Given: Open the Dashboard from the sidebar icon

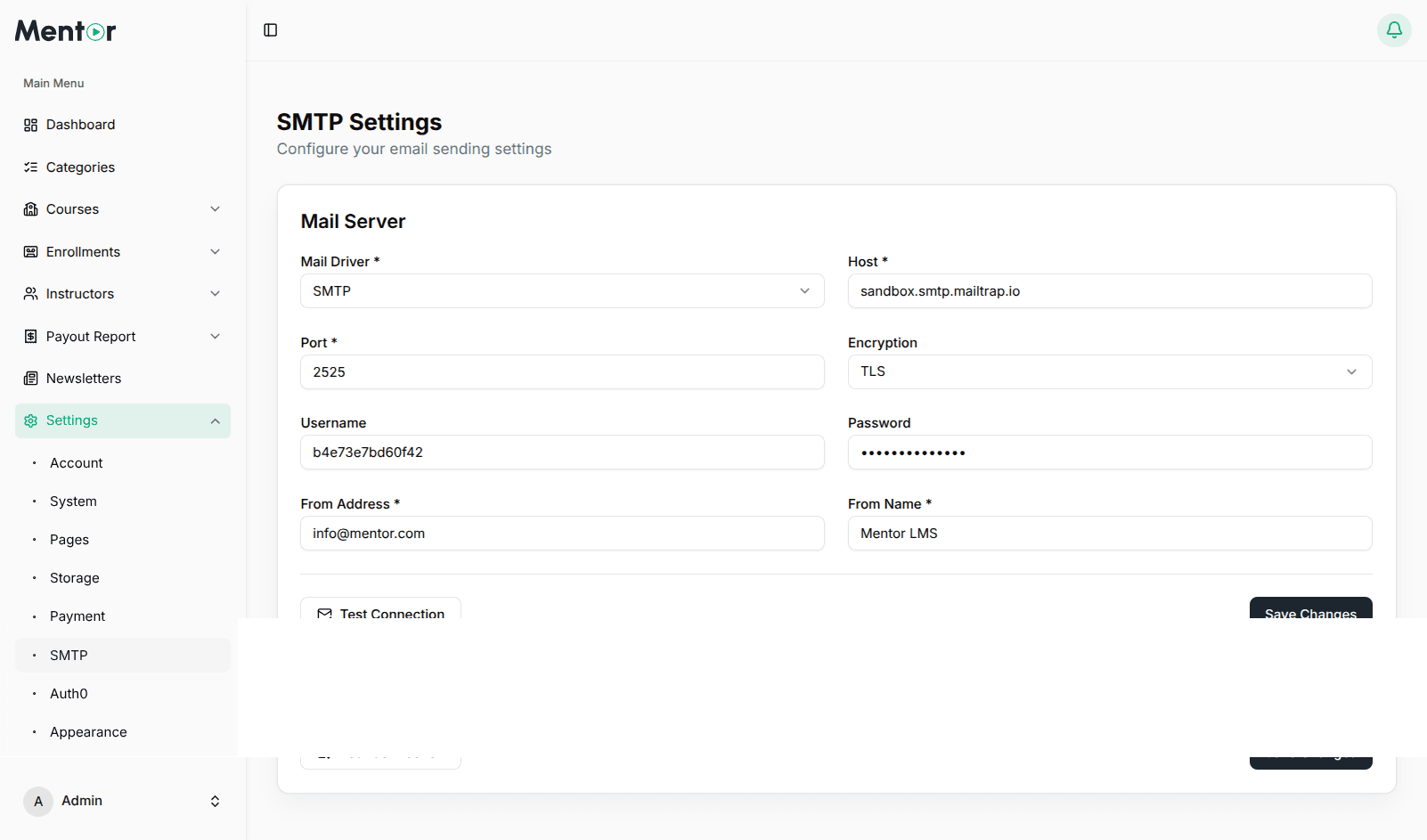Looking at the screenshot, I should click(29, 125).
